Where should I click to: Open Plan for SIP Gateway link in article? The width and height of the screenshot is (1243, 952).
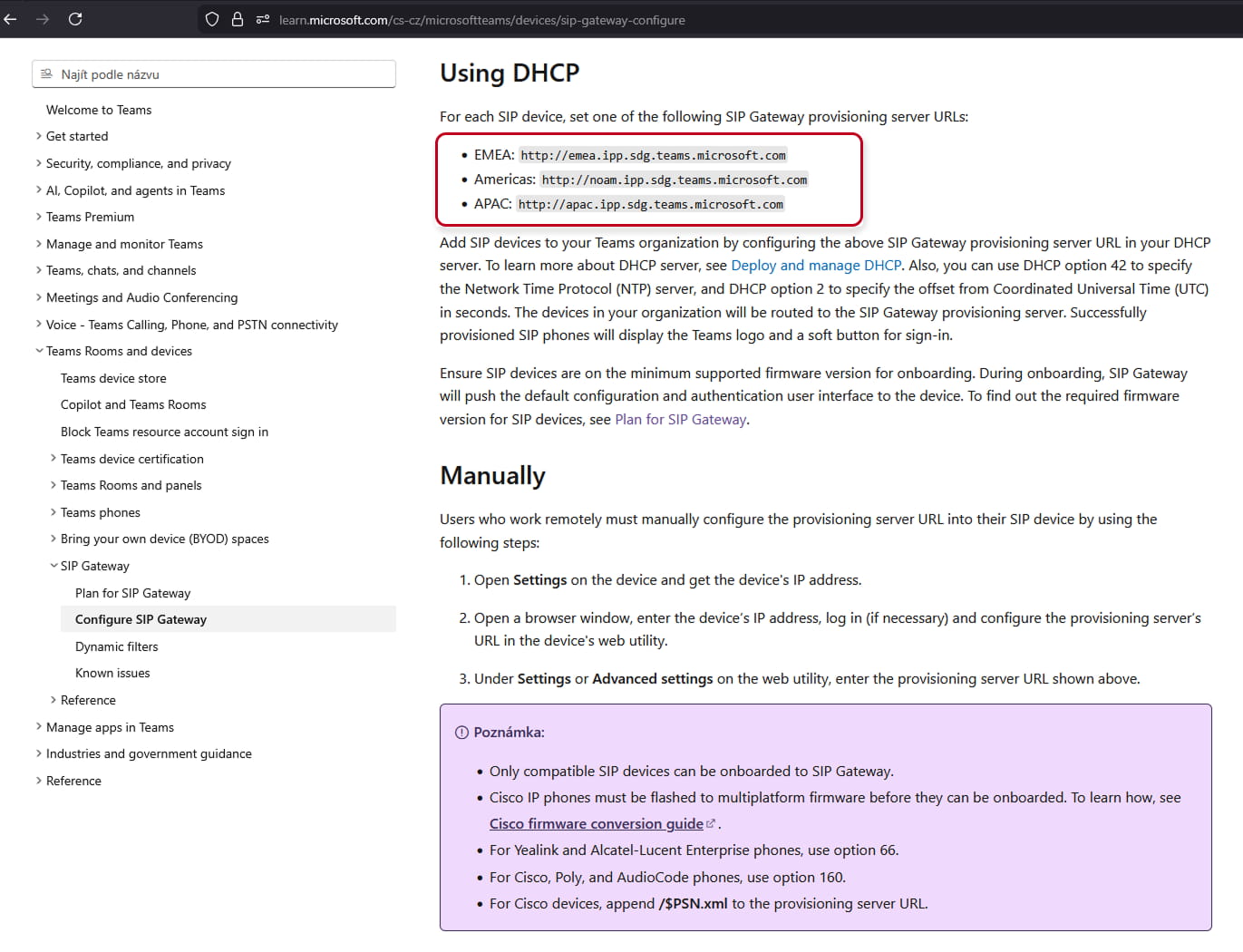click(680, 420)
